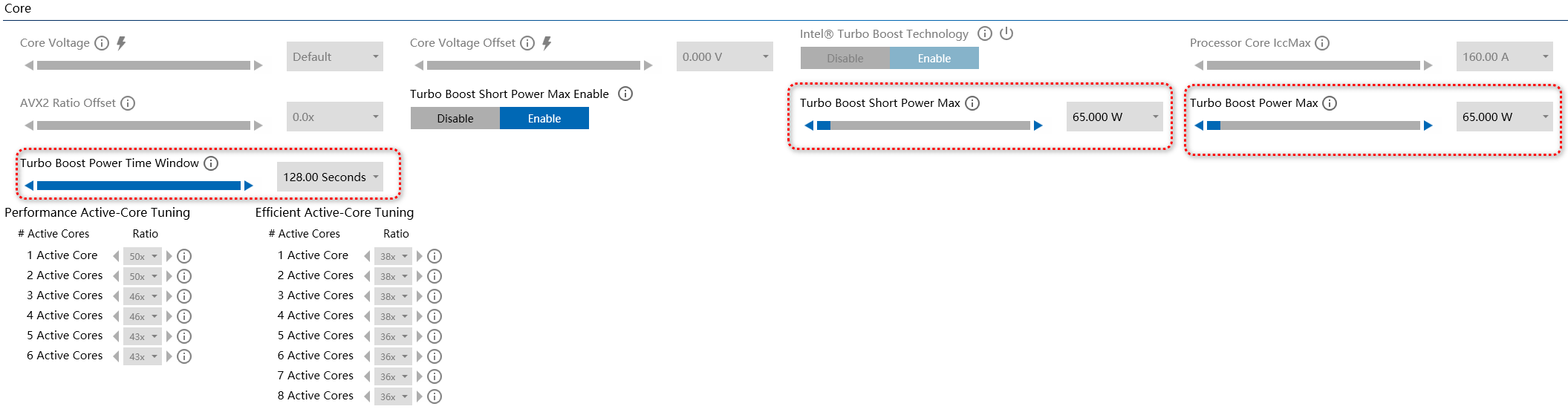This screenshot has width=1568, height=415.
Task: Click info icon next to Processor Core IccMax
Action: tap(1322, 43)
